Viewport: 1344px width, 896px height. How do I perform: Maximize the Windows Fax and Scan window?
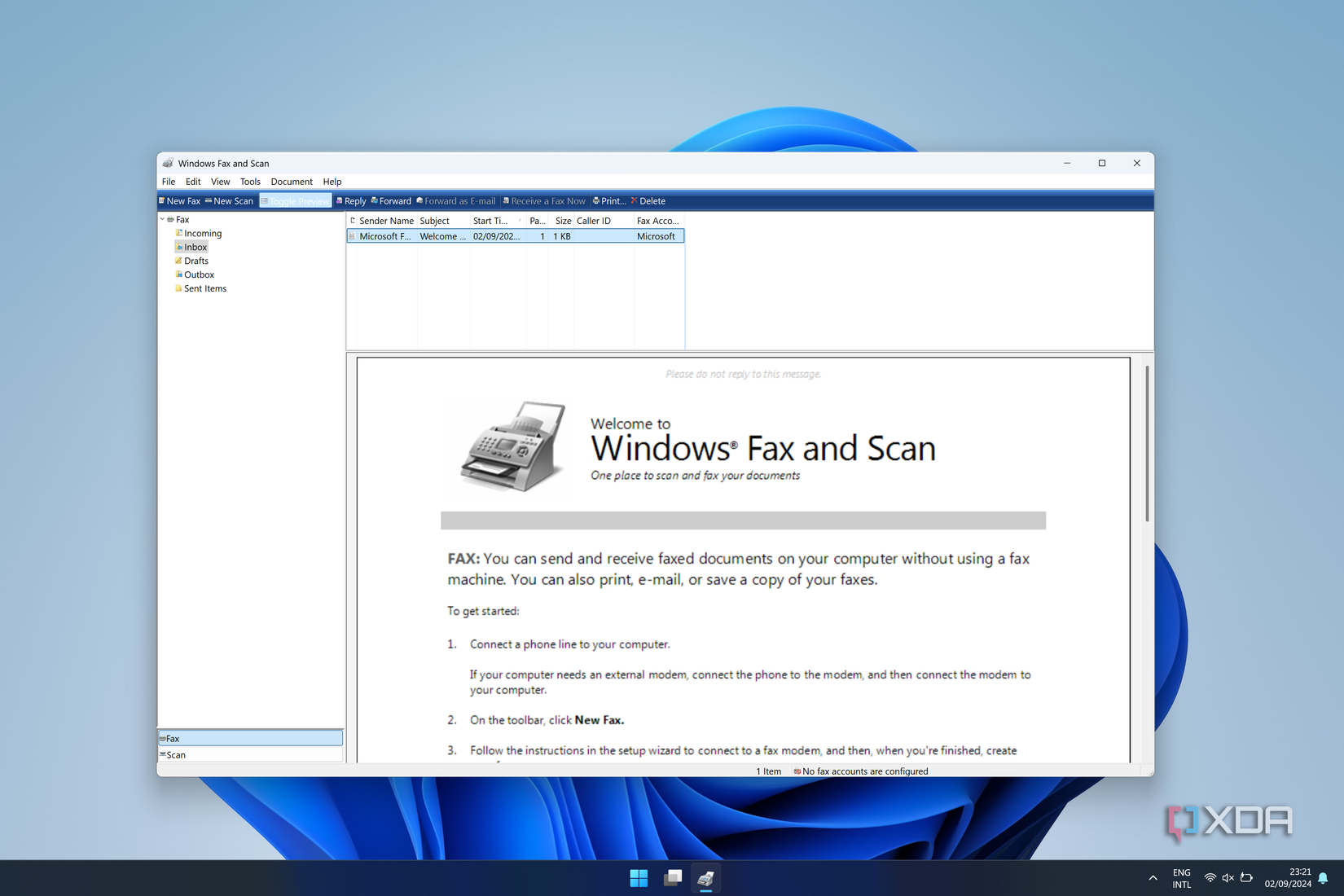[x=1102, y=164]
